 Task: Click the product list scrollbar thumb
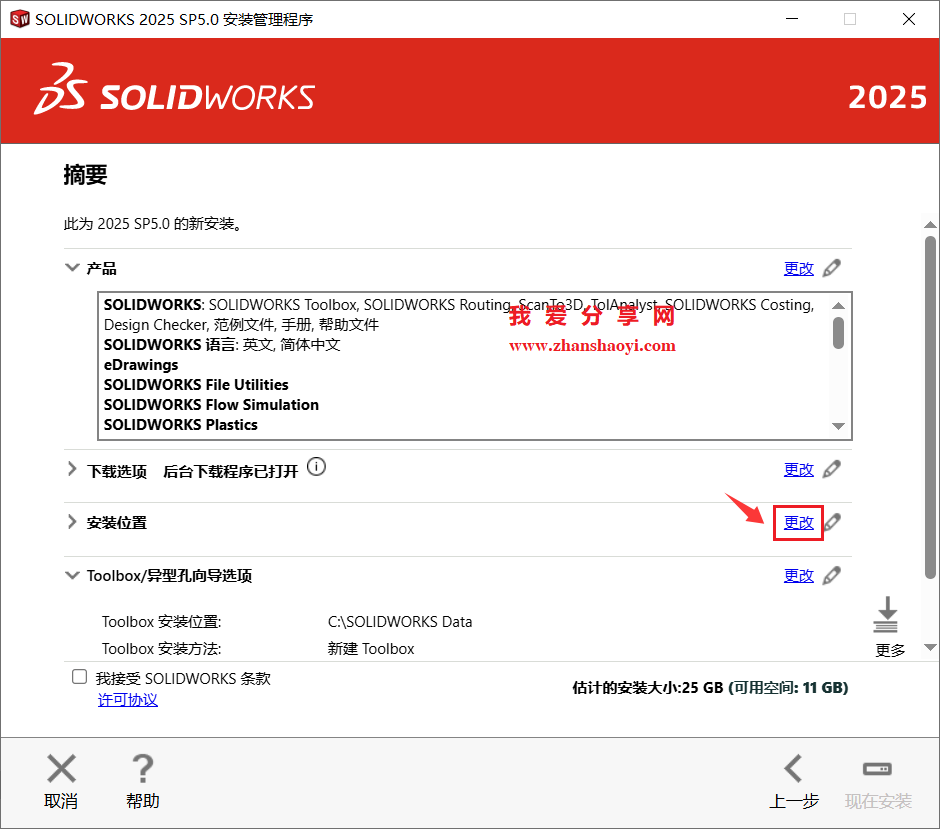pyautogui.click(x=839, y=333)
